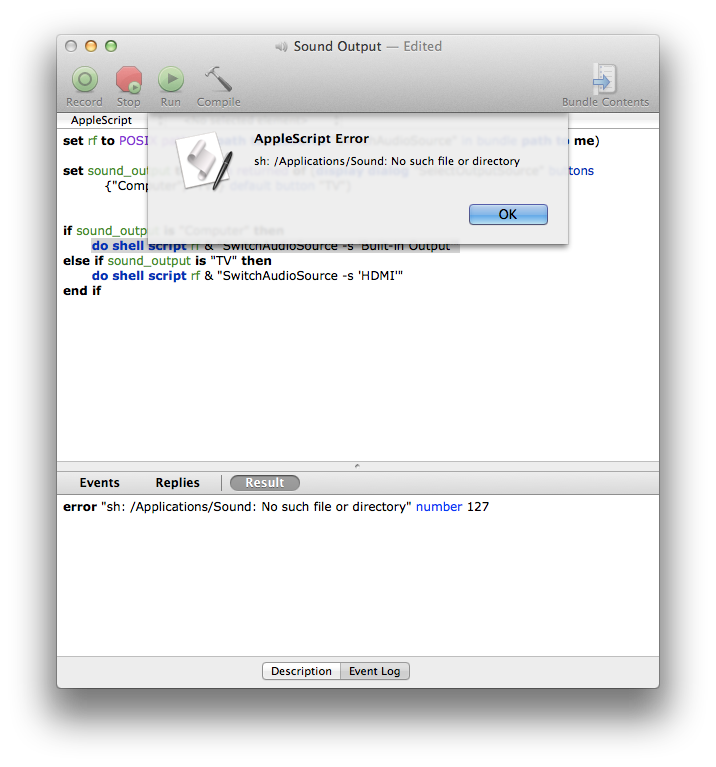Show the Description pane
The height and width of the screenshot is (767, 716).
[x=301, y=671]
